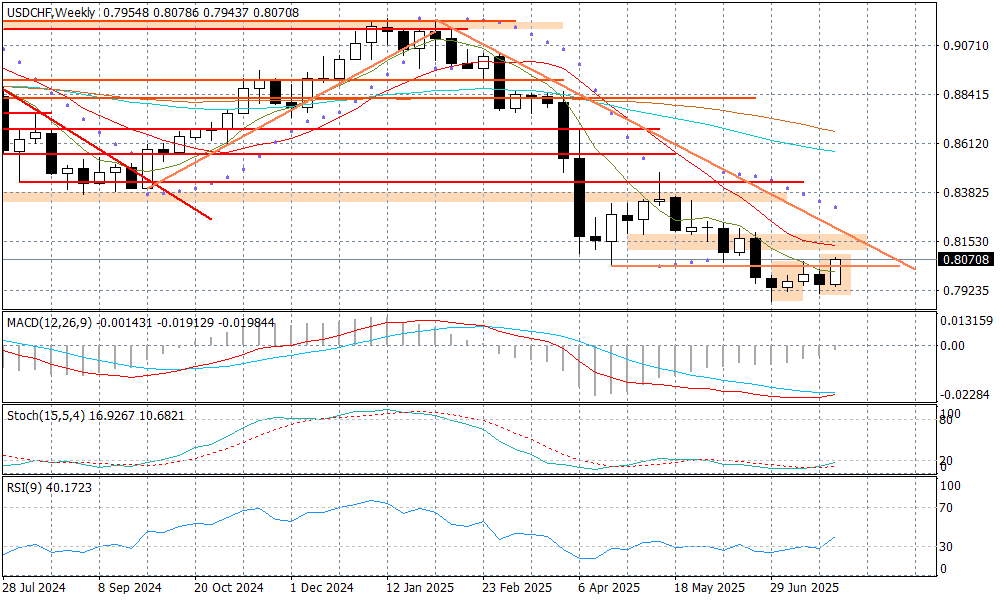Click the 6 Apr 2025 date label
The width and height of the screenshot is (1000, 600).
[609, 587]
